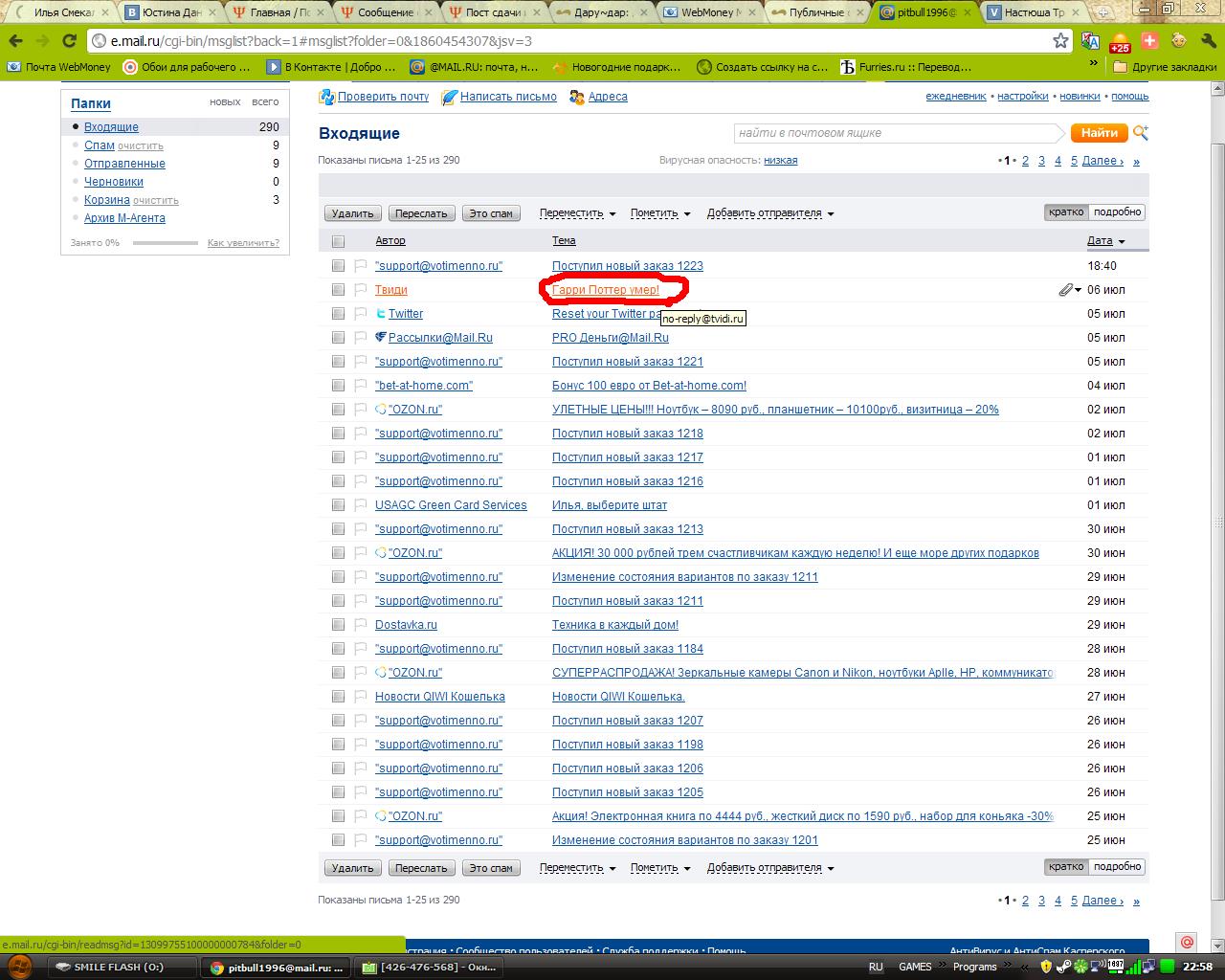1225x980 pixels.
Task: Open В Контакте bookmark
Action: click(x=331, y=67)
